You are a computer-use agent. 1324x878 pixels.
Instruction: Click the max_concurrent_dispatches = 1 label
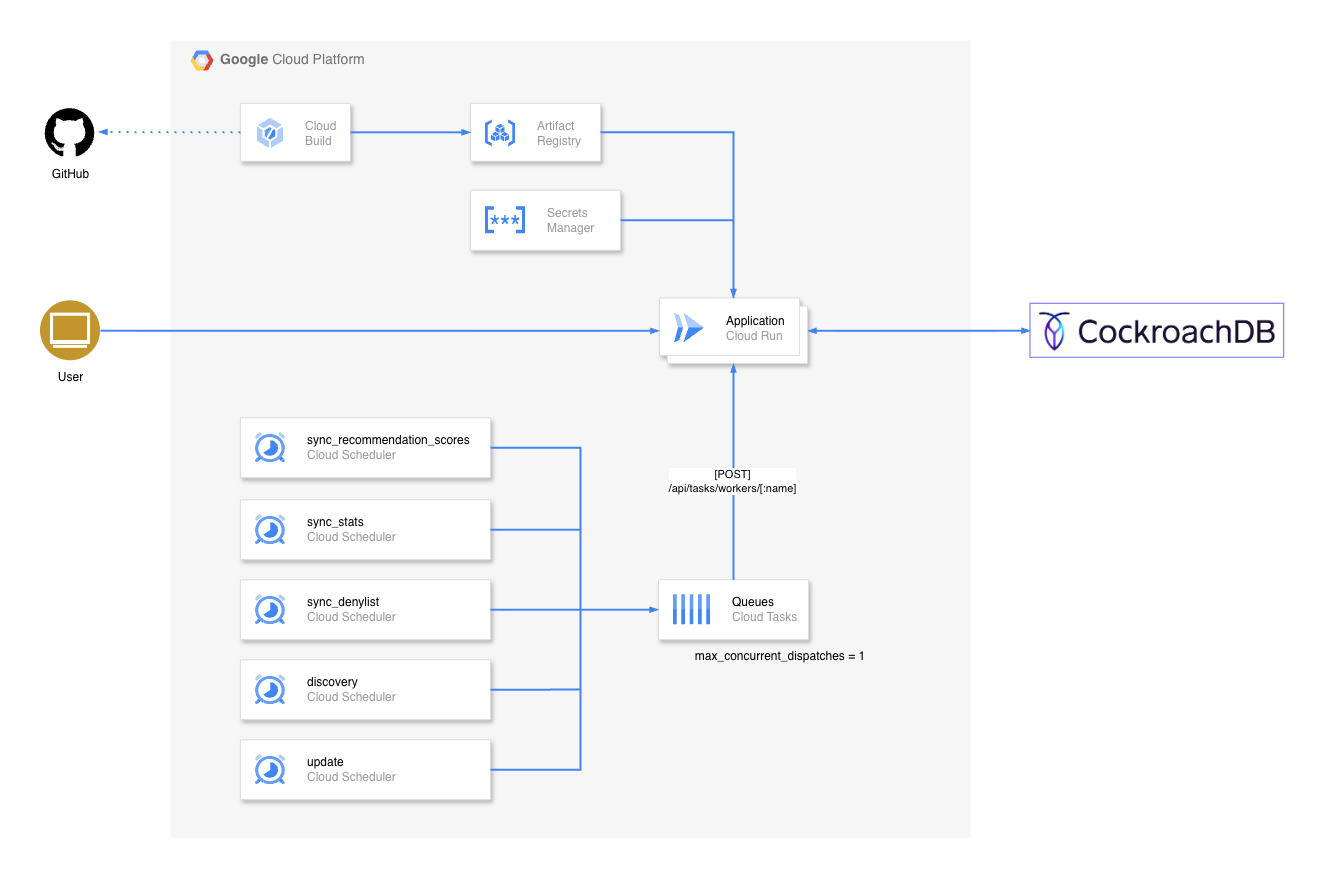(779, 656)
